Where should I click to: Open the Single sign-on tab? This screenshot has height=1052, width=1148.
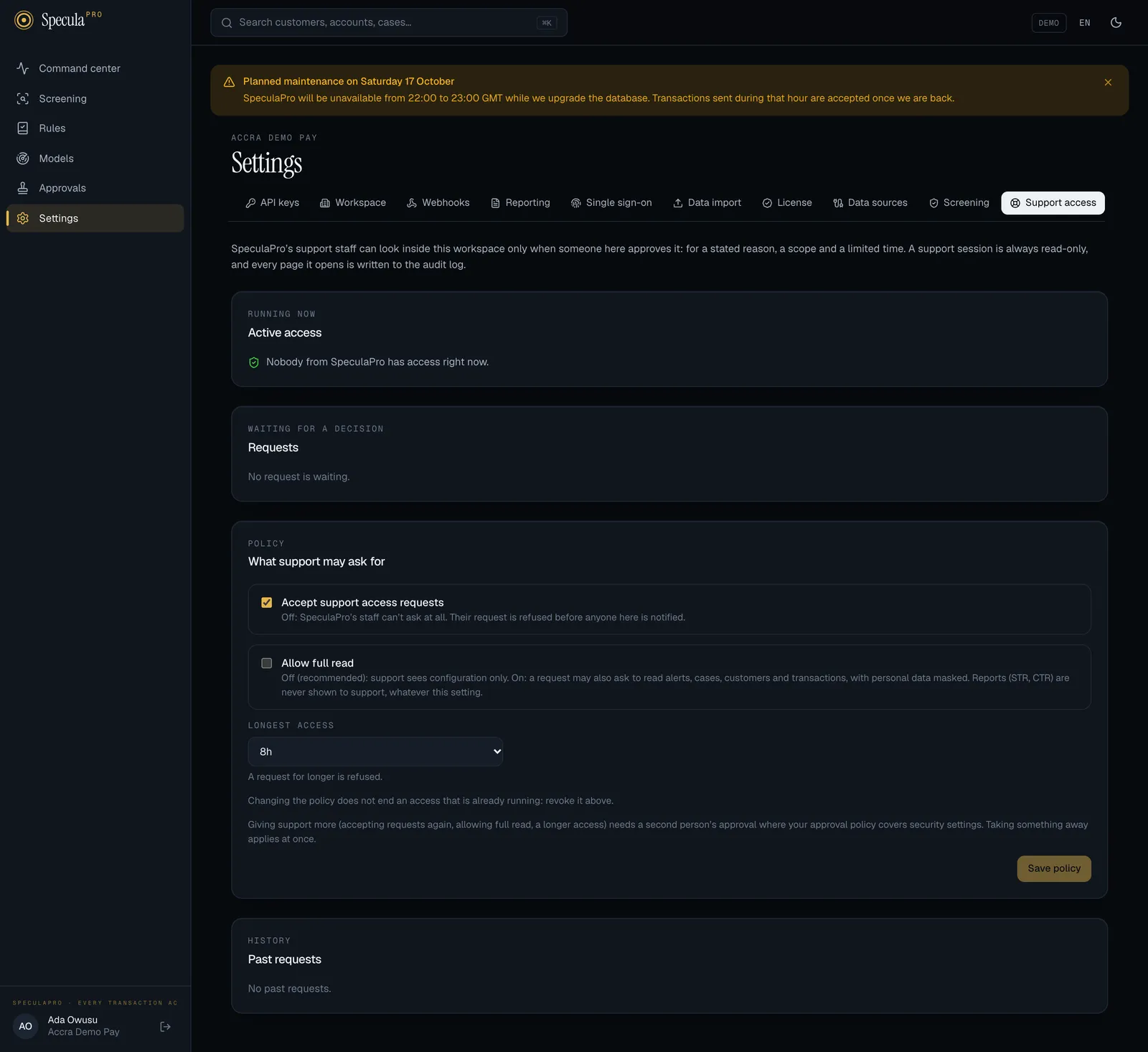point(611,203)
